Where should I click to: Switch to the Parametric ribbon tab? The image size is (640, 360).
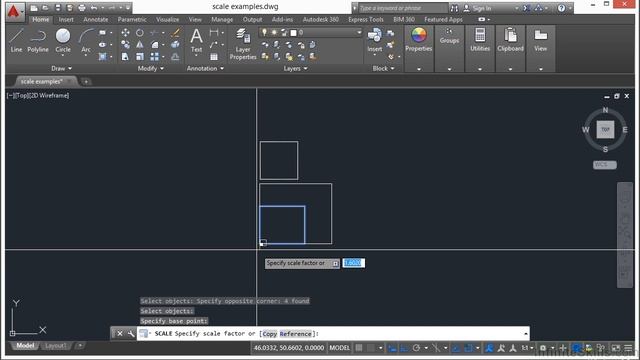(x=132, y=19)
